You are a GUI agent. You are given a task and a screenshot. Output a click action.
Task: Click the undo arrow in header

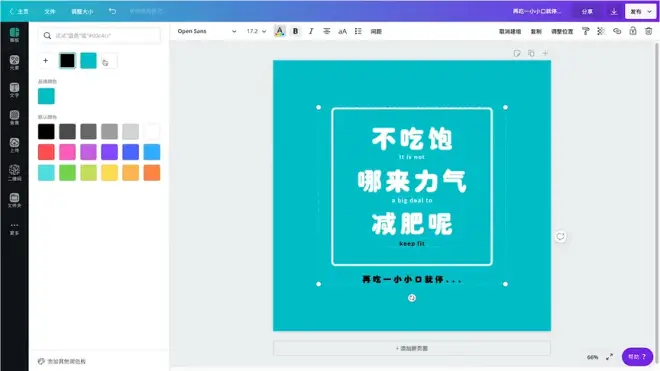coord(112,11)
